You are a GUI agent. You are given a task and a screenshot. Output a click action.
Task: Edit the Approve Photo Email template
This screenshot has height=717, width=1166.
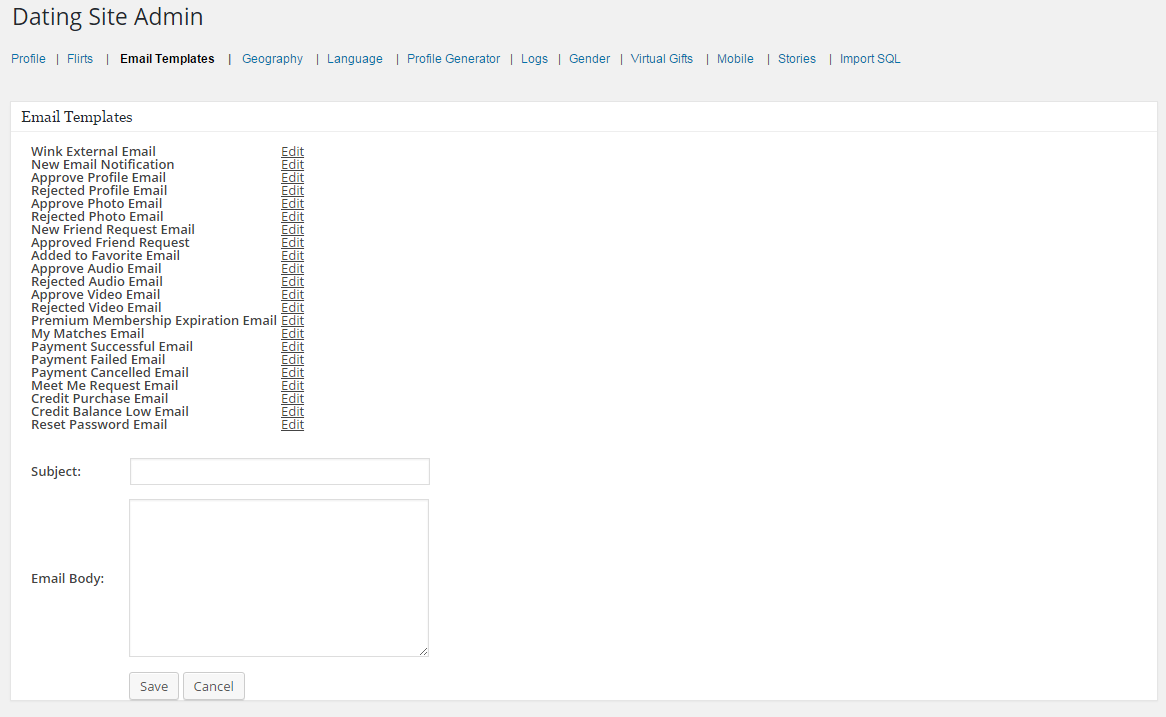292,204
